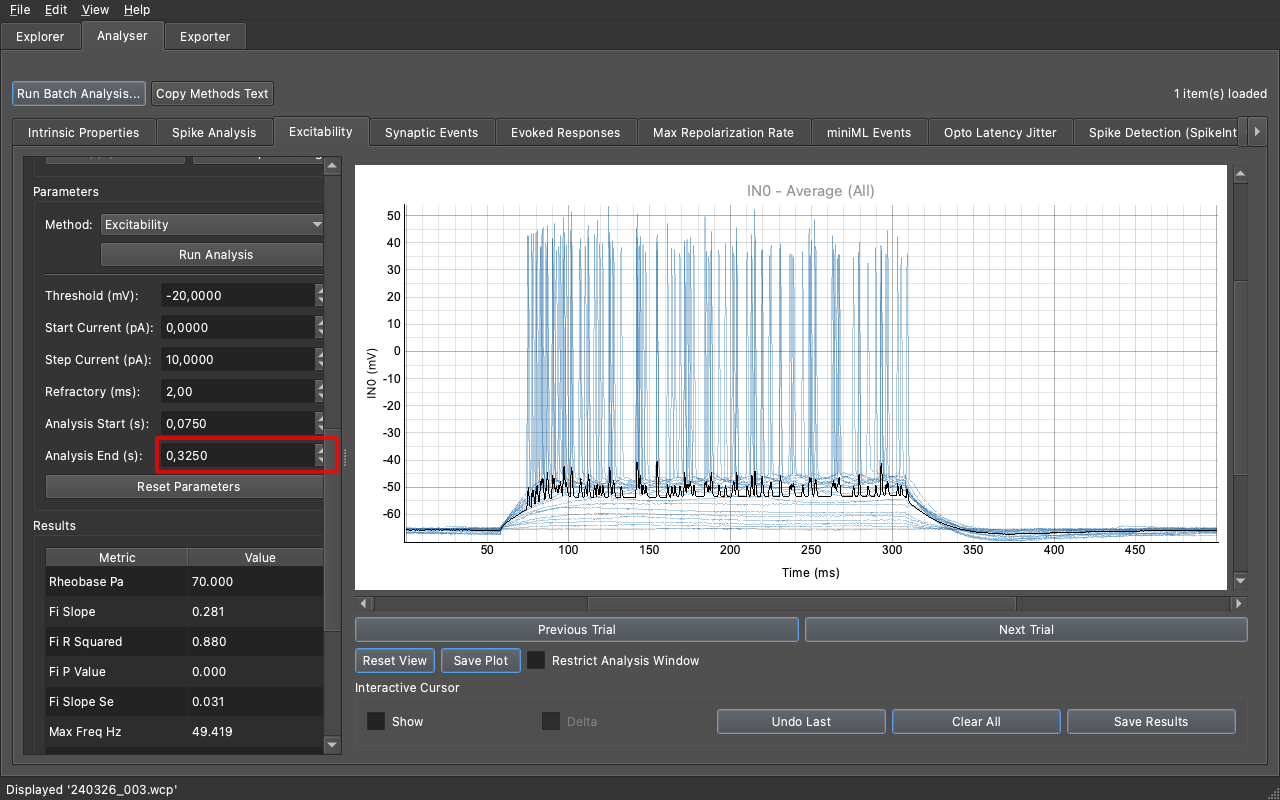Open the Method dropdown
Image resolution: width=1280 pixels, height=800 pixels.
213,225
